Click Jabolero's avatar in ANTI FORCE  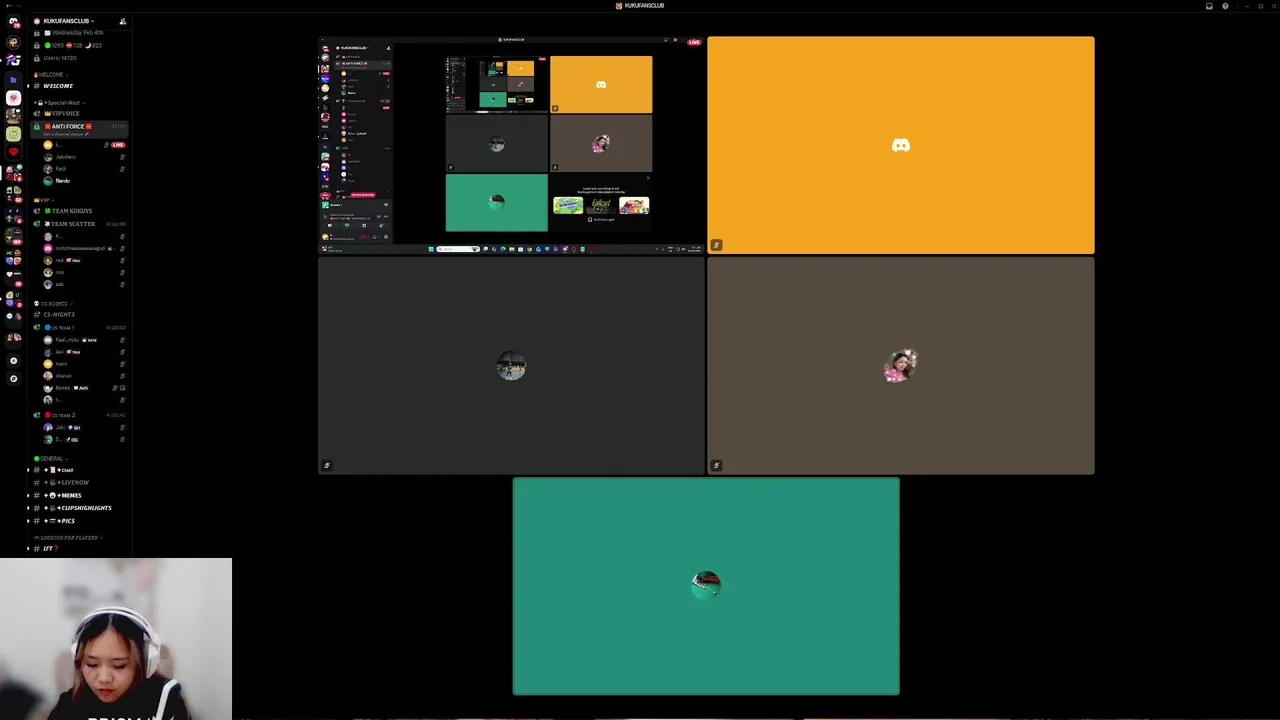click(x=48, y=157)
